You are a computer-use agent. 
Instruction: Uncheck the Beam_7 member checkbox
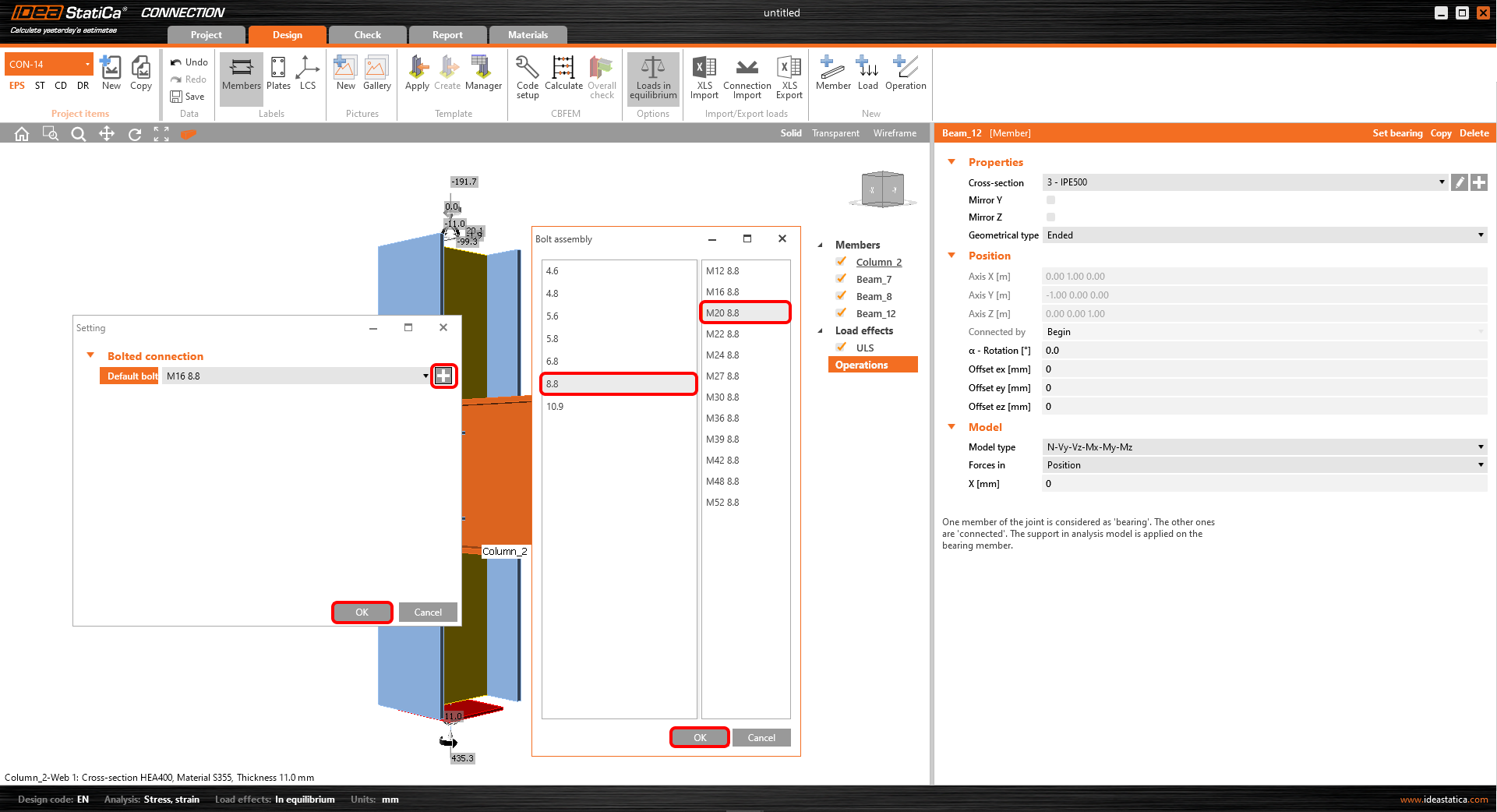point(842,279)
